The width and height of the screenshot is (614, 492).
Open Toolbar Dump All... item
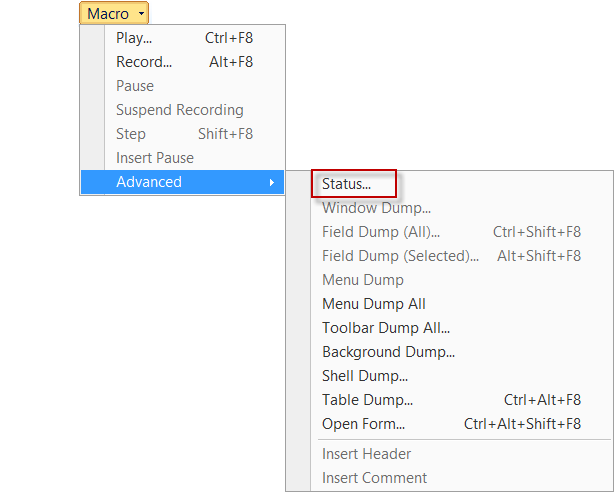point(386,328)
